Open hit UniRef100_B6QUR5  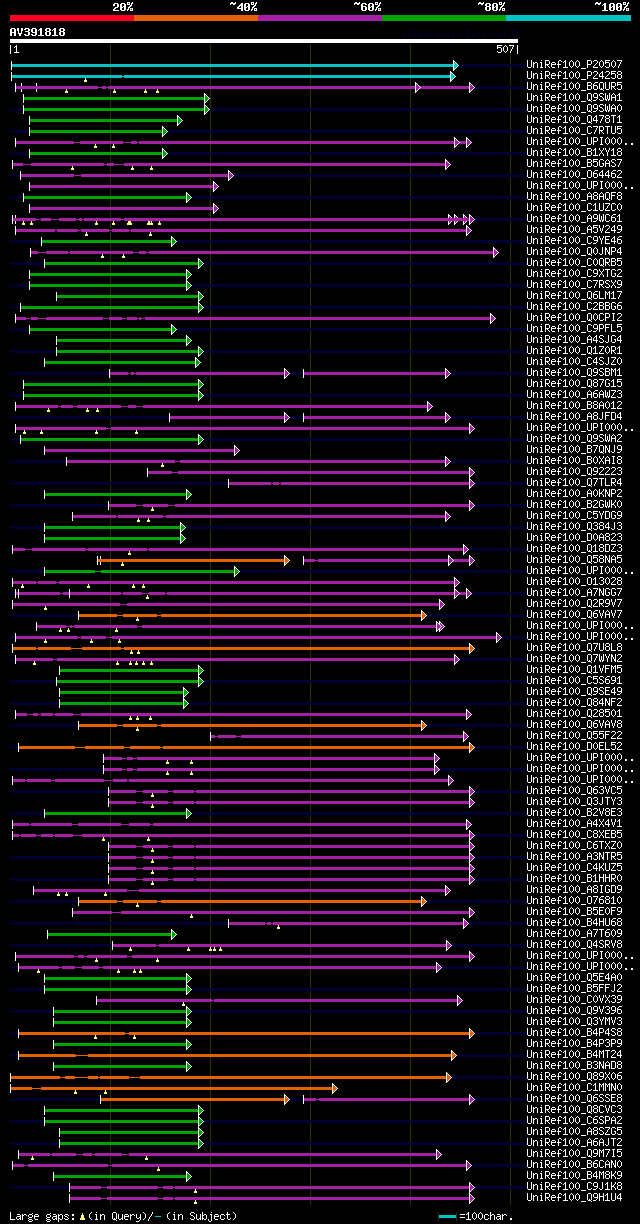[574, 86]
